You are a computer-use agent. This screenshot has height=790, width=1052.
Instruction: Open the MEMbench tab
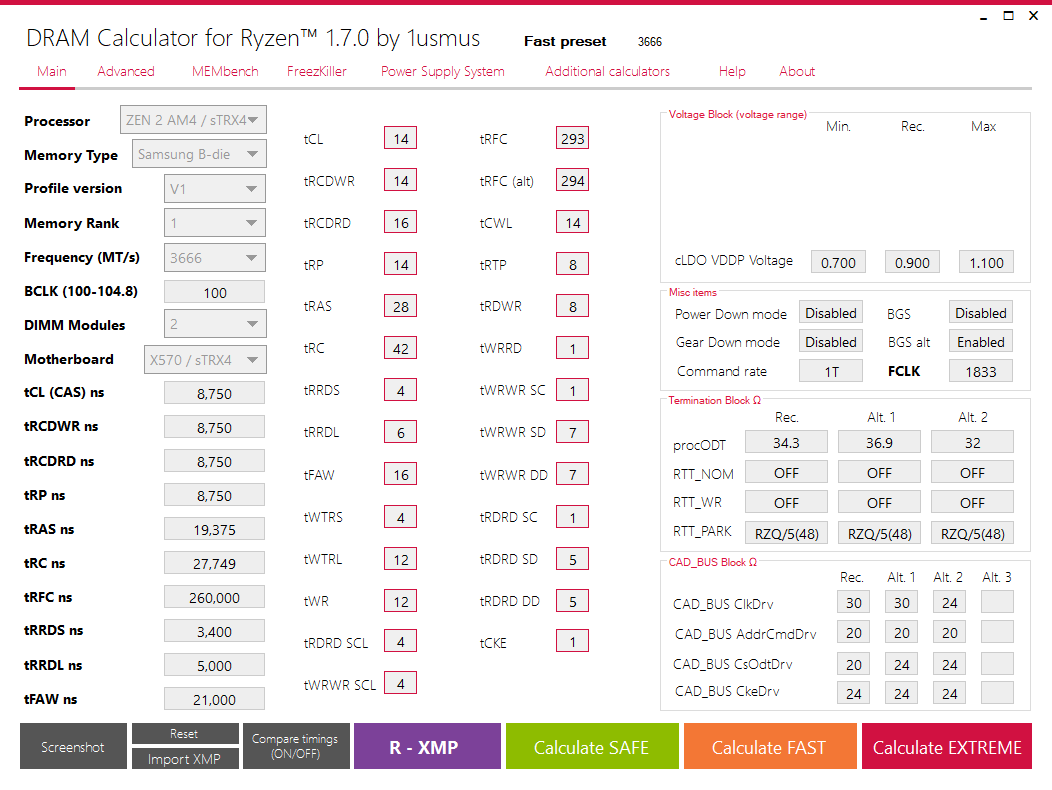coord(225,71)
